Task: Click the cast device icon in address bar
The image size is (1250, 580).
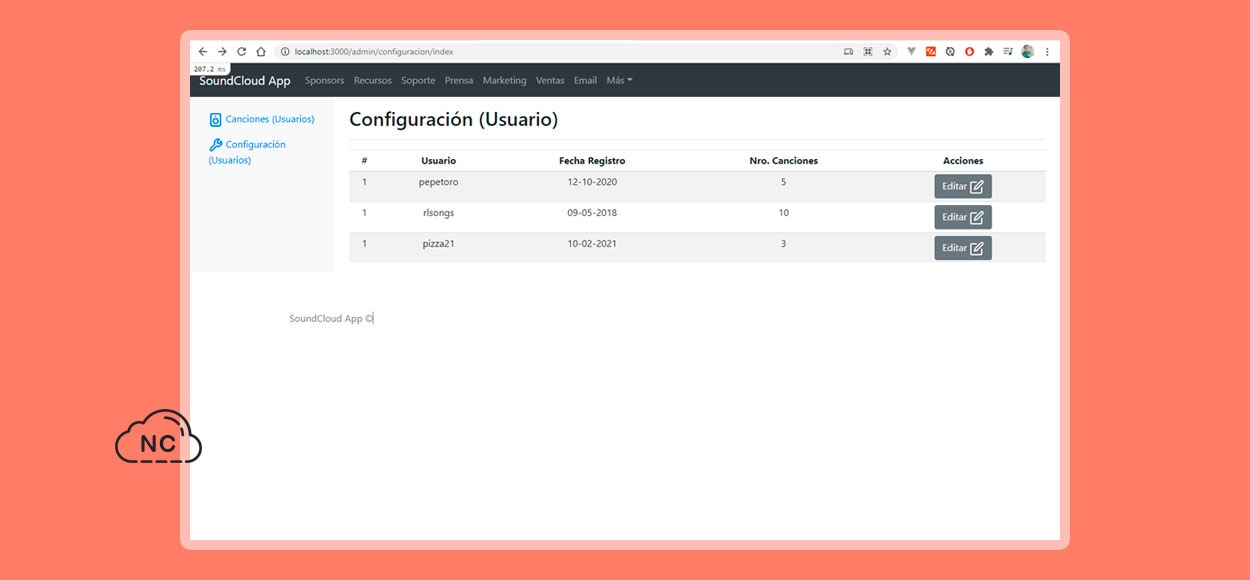Action: tap(849, 51)
